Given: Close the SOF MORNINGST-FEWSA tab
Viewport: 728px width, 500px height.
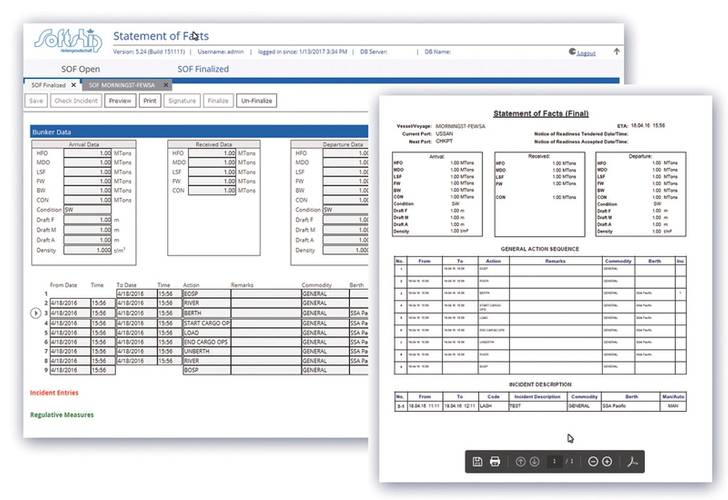Looking at the screenshot, I should (x=166, y=86).
